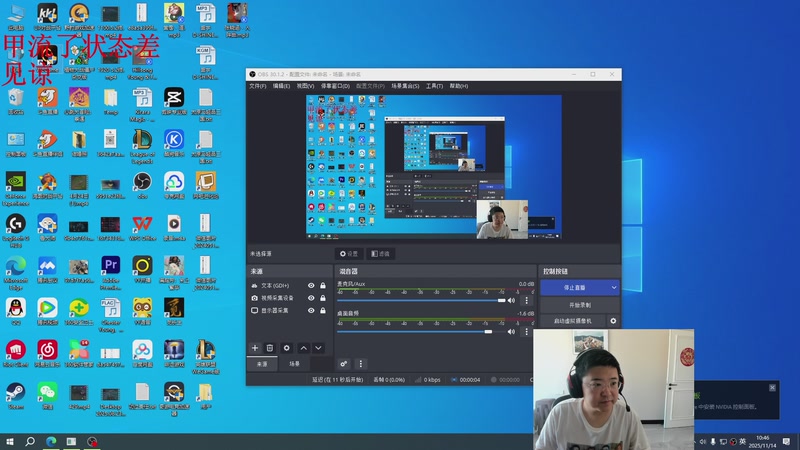The image size is (800, 450).
Task: Select the NetEase Cloud Music desktop icon
Action: pos(47,354)
